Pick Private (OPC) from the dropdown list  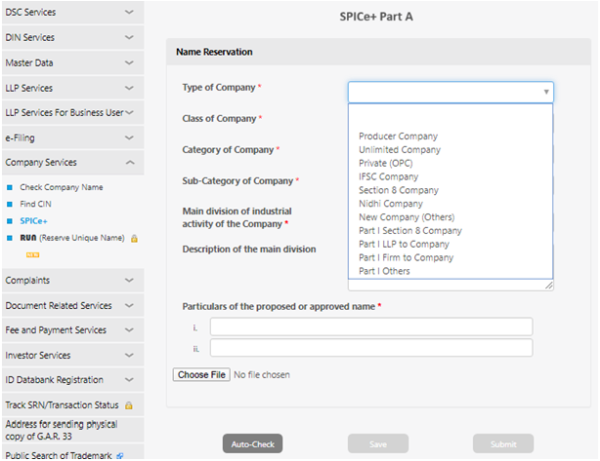[x=387, y=163]
